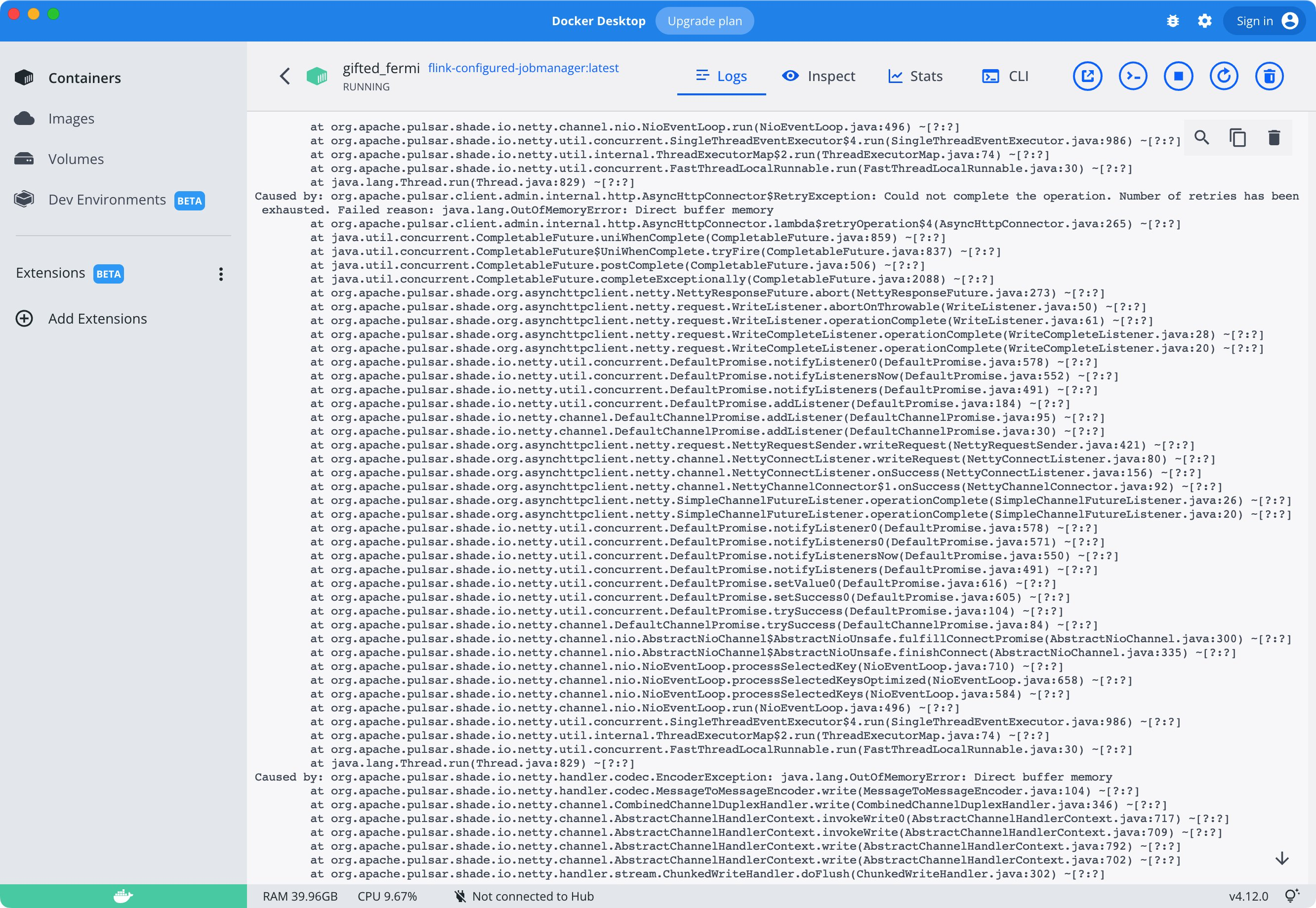Open Docker settings gear

click(x=1204, y=21)
